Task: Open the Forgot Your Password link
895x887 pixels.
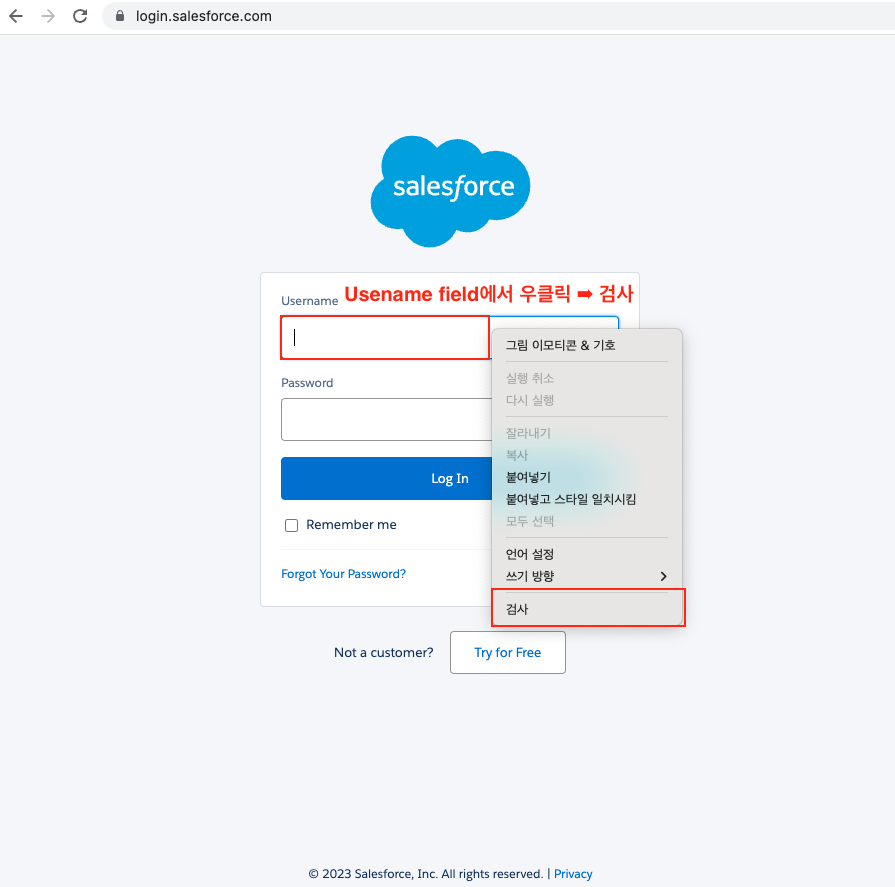Action: tap(343, 574)
